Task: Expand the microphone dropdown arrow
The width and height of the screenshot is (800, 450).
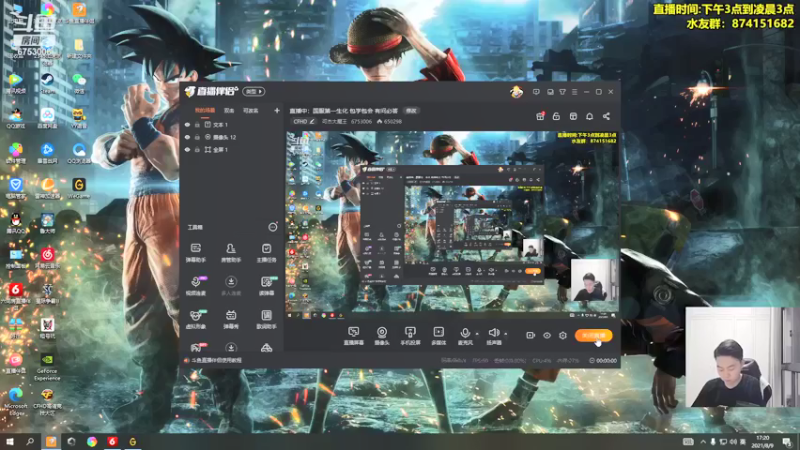Action: click(x=477, y=334)
